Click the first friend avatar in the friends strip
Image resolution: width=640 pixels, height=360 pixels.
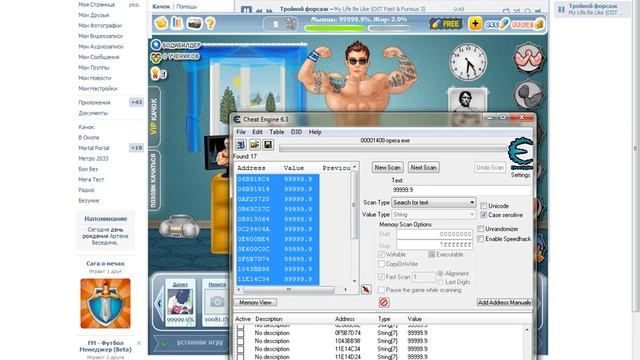pyautogui.click(x=180, y=301)
